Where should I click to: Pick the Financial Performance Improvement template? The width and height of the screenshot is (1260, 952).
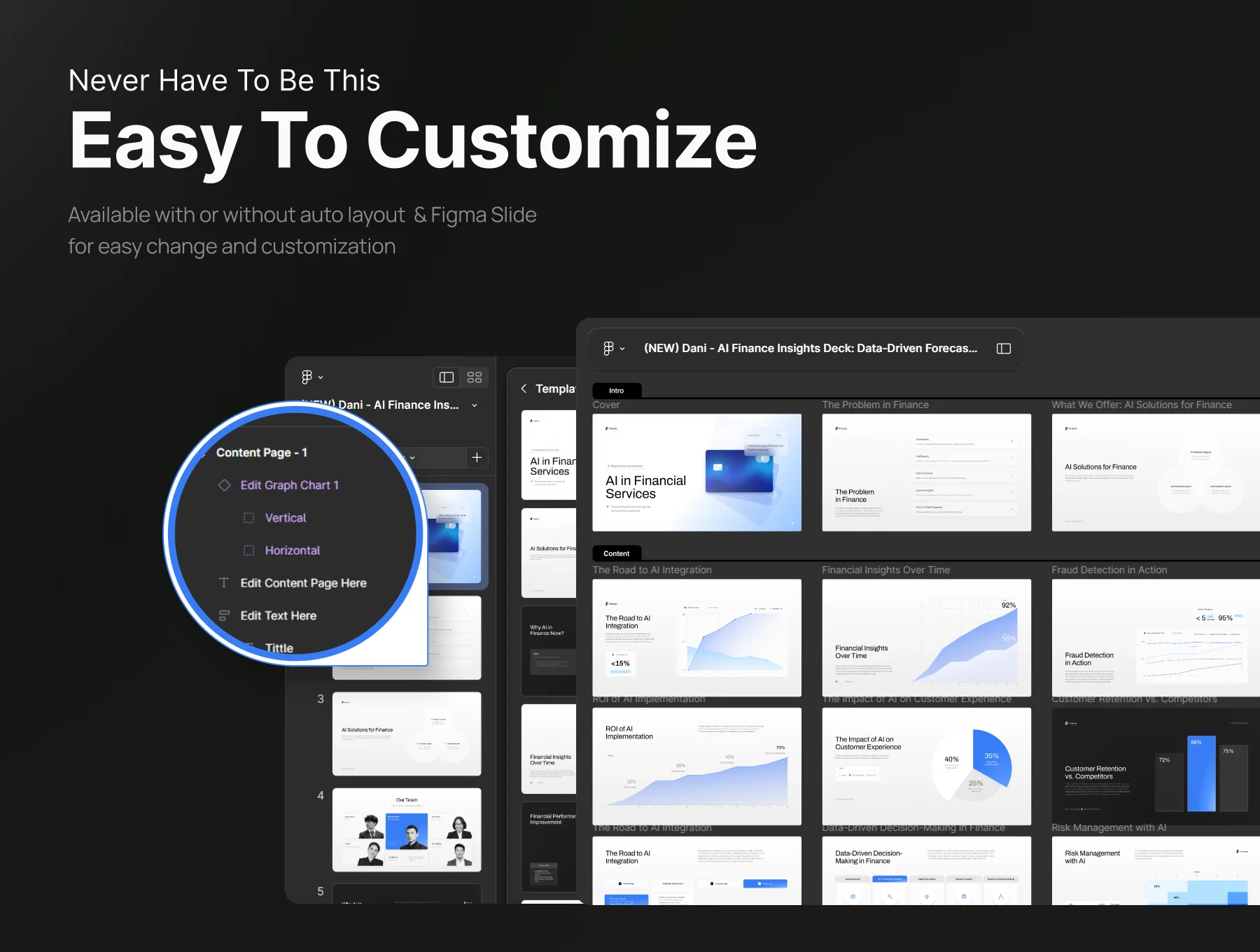click(x=549, y=847)
